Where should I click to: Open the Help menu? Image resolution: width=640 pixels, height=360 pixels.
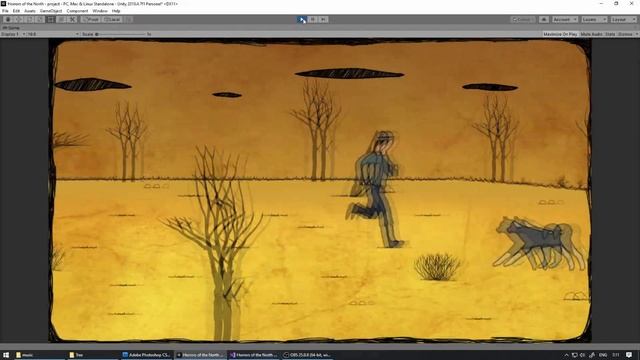pos(116,11)
